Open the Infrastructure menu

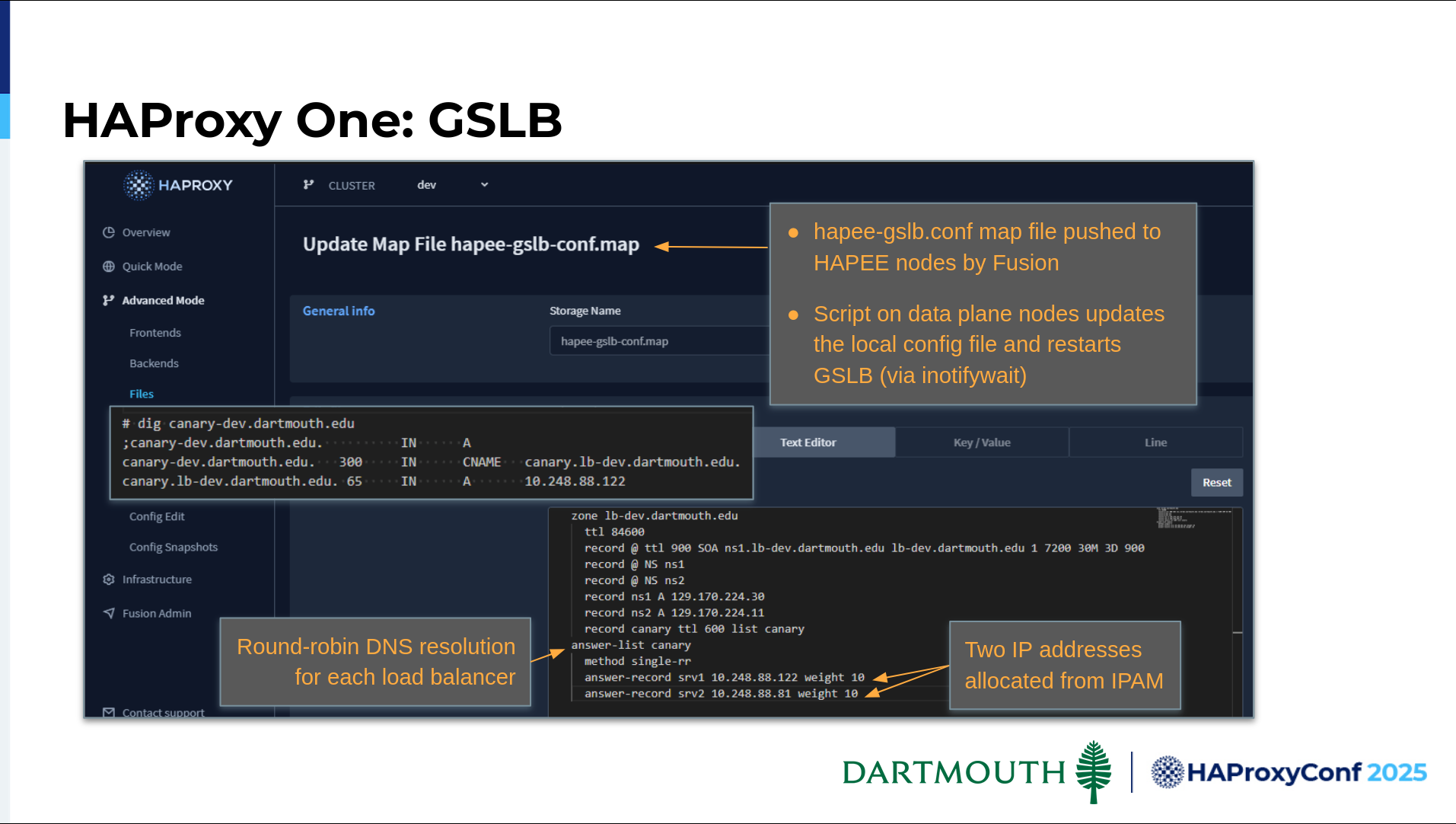(157, 580)
